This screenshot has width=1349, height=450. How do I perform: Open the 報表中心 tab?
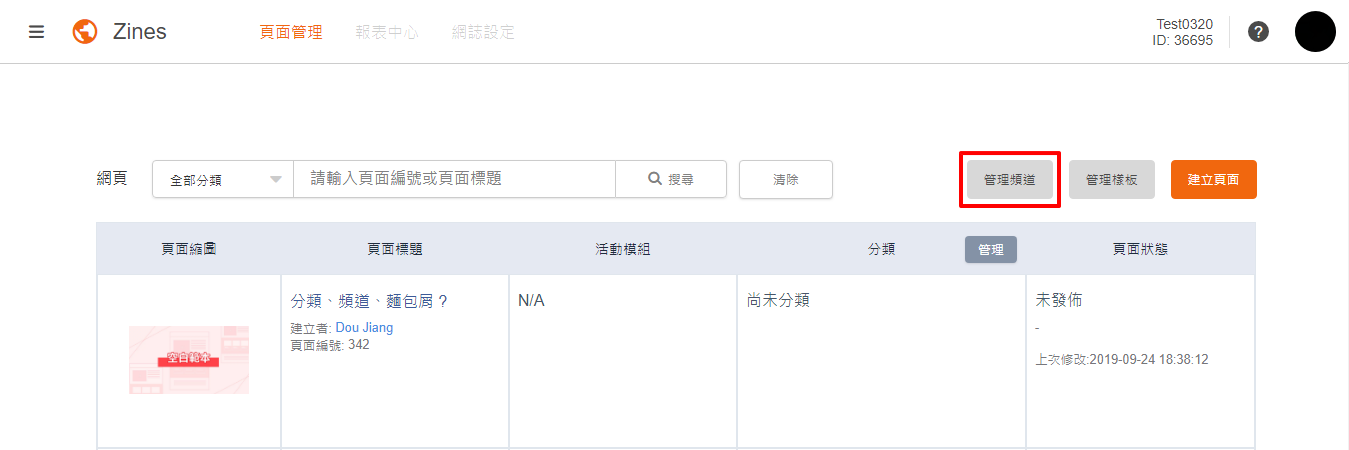click(x=387, y=32)
